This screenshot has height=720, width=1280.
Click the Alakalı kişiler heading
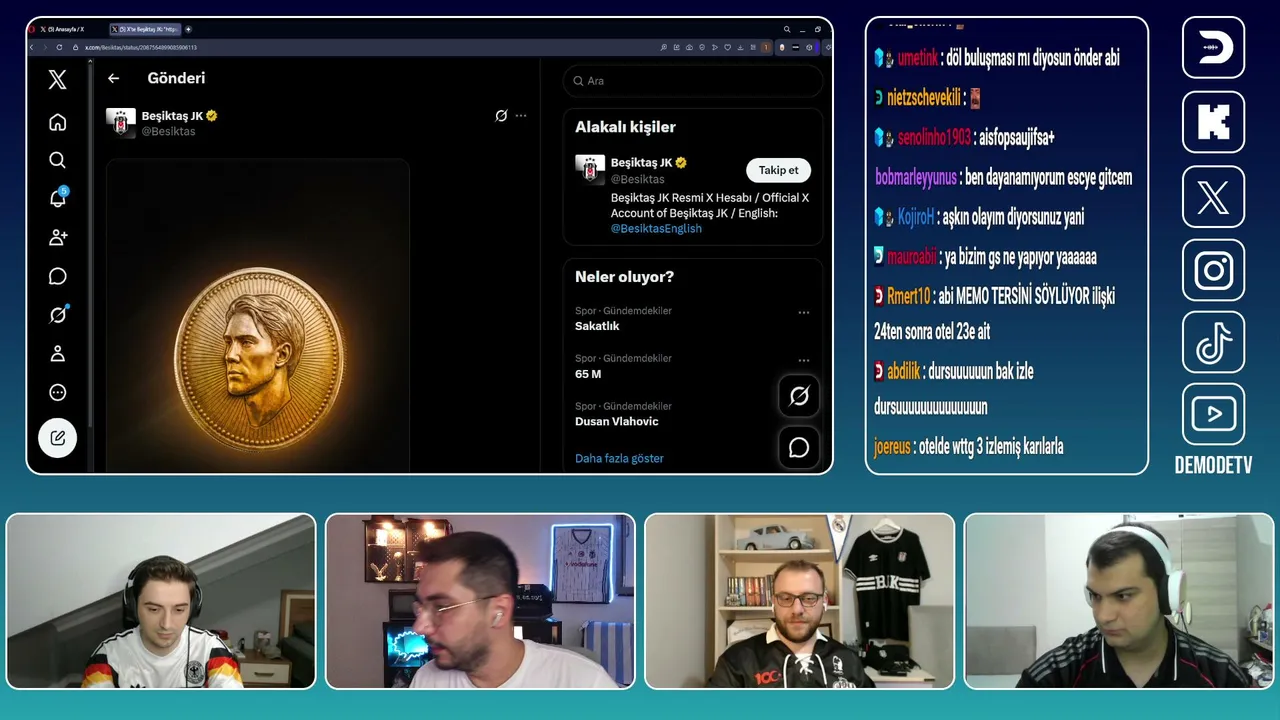[x=625, y=127]
